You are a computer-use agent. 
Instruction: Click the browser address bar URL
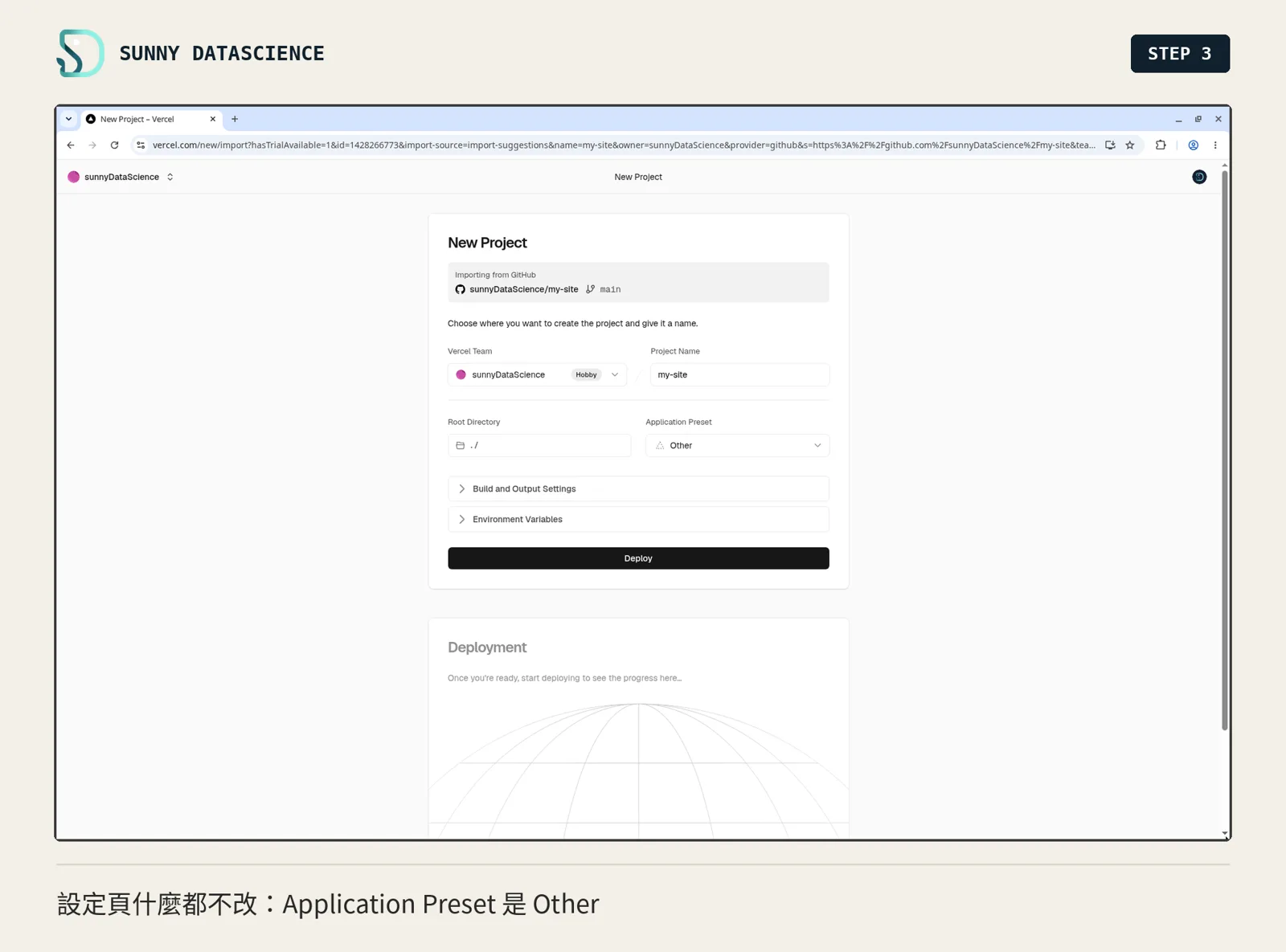coord(623,145)
